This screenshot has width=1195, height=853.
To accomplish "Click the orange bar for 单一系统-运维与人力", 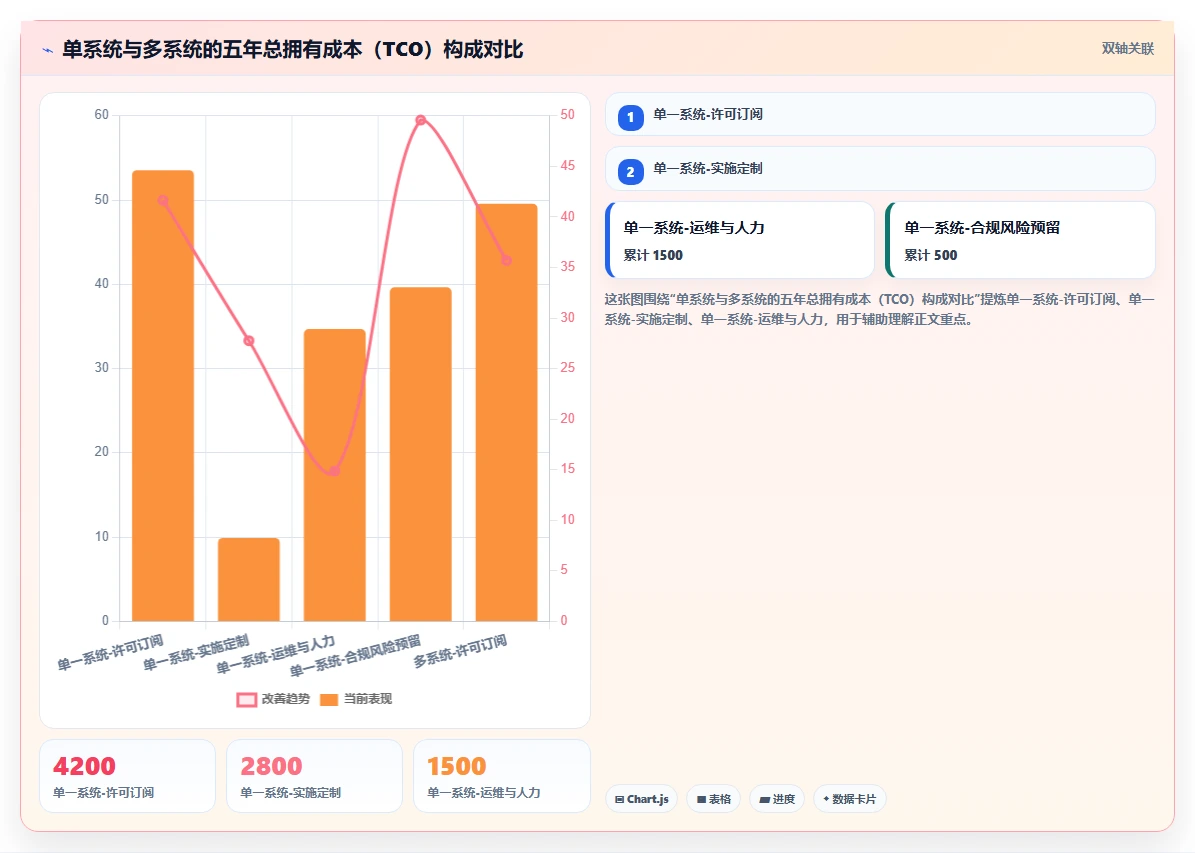I will pyautogui.click(x=335, y=475).
